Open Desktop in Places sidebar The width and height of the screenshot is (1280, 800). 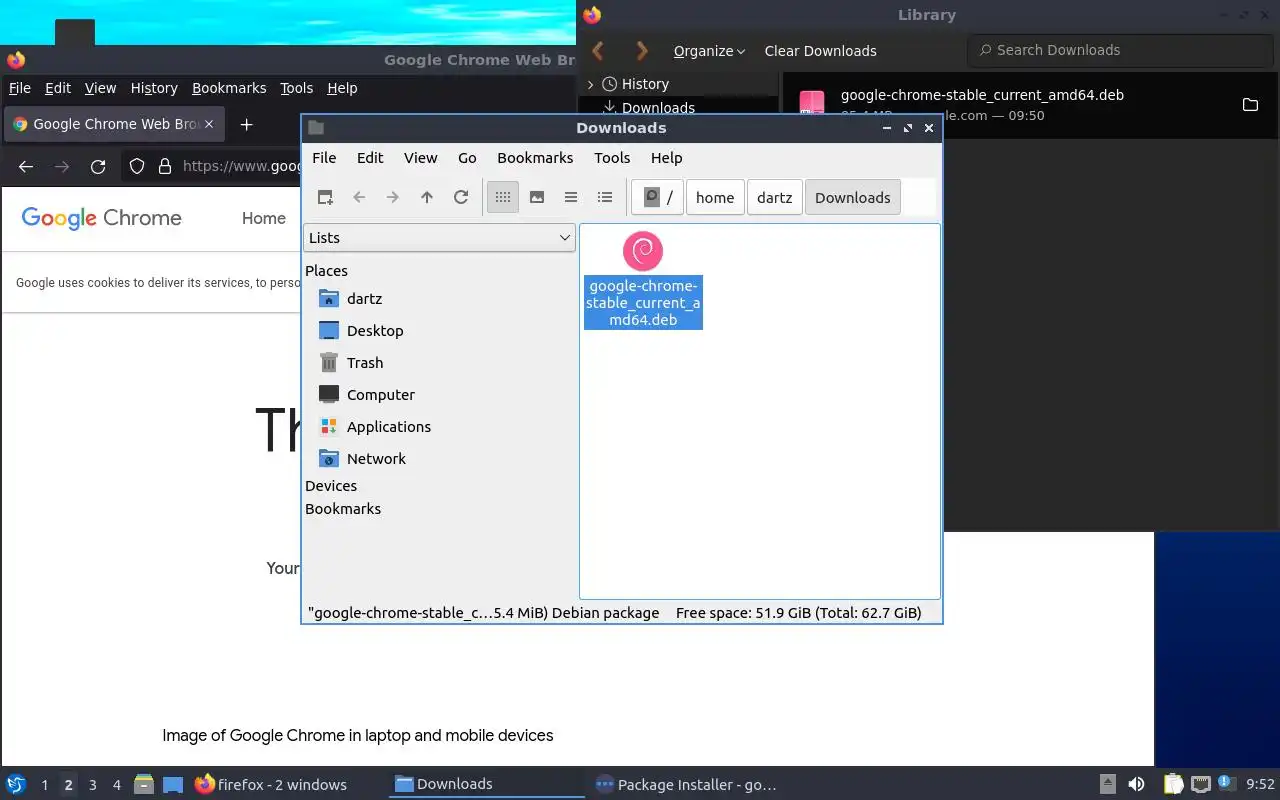tap(375, 331)
